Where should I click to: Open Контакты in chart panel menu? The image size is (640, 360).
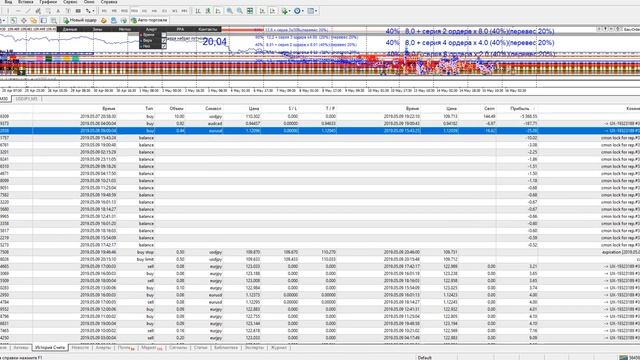[208, 29]
